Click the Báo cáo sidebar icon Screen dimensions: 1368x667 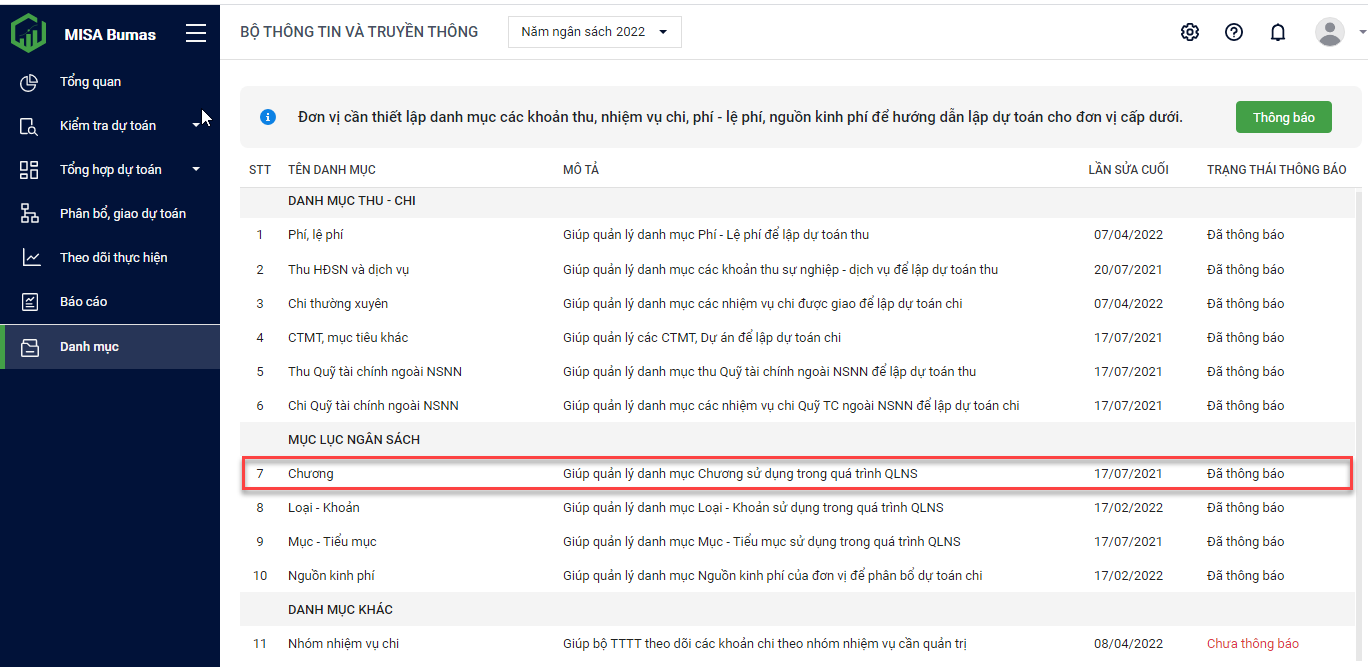(x=29, y=301)
